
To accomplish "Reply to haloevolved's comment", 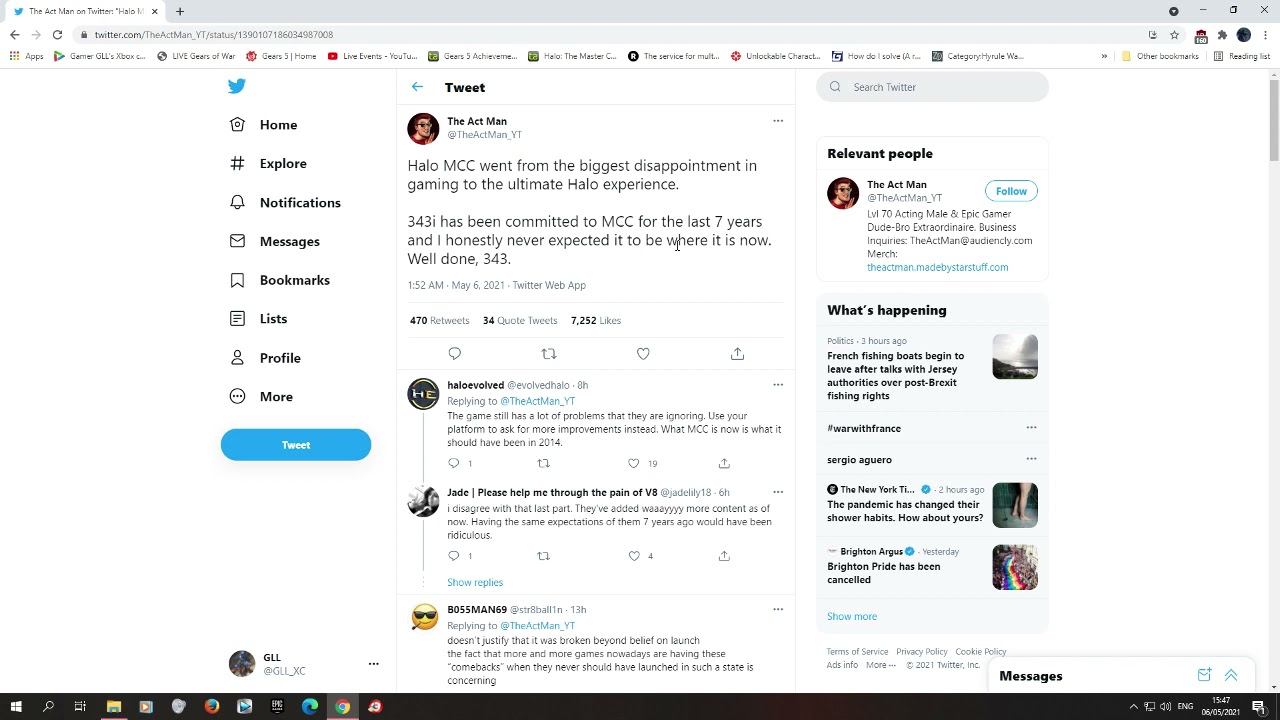I will [x=454, y=463].
